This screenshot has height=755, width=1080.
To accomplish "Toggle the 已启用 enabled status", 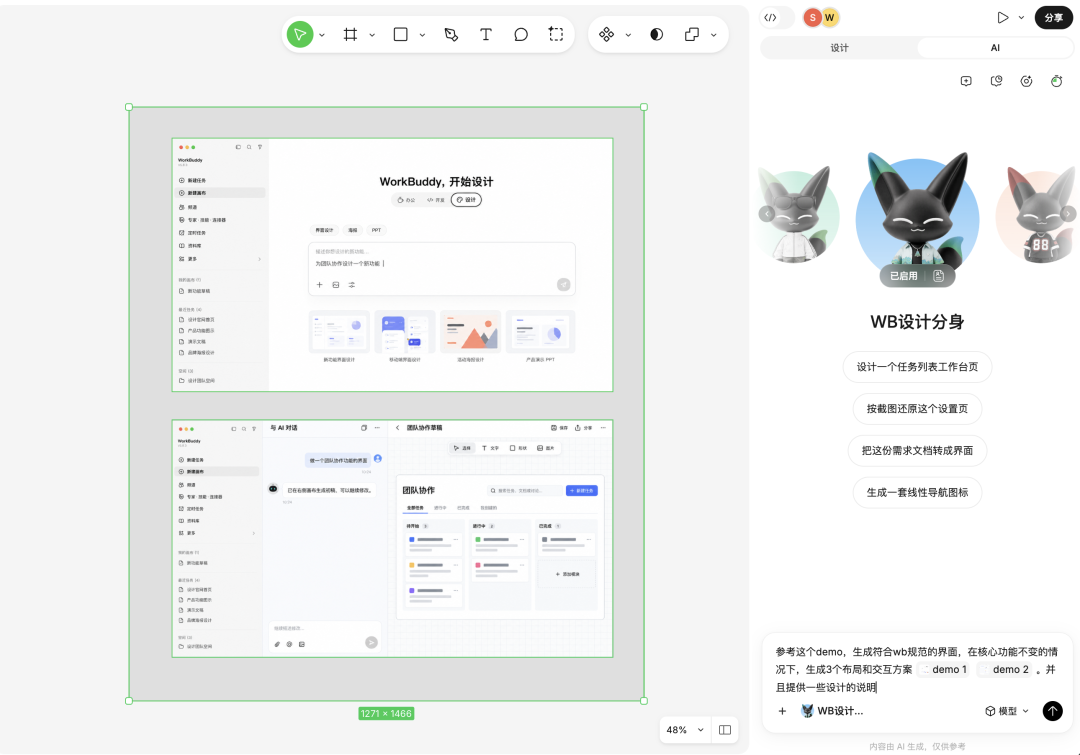I will point(903,276).
